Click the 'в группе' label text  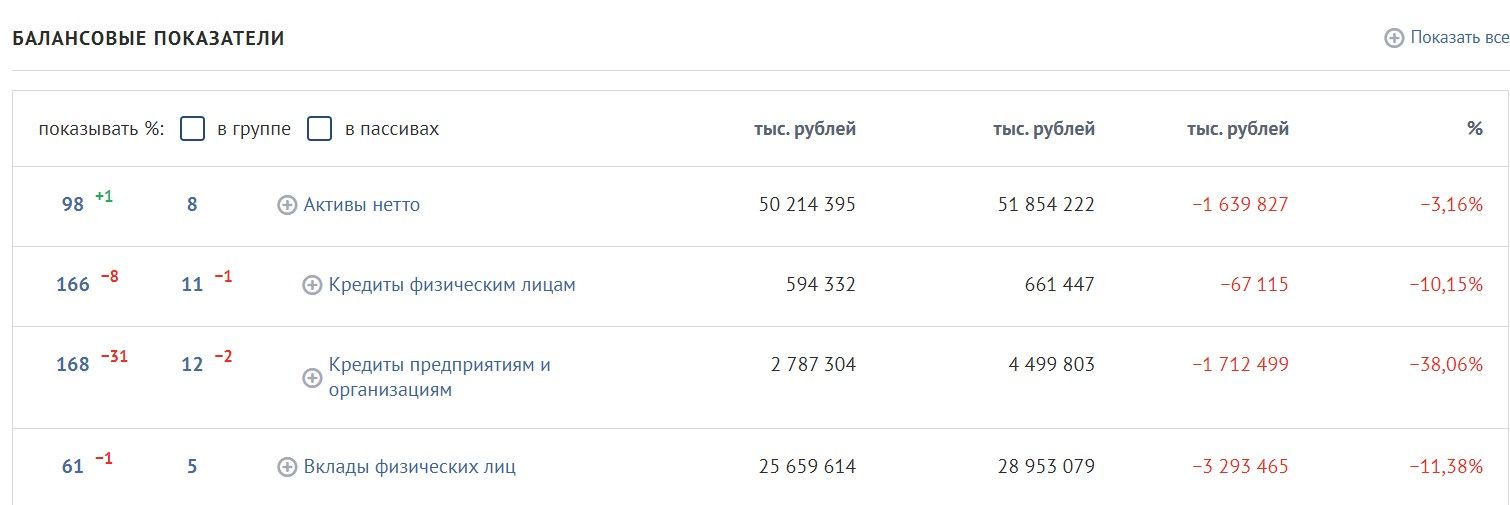(x=254, y=129)
